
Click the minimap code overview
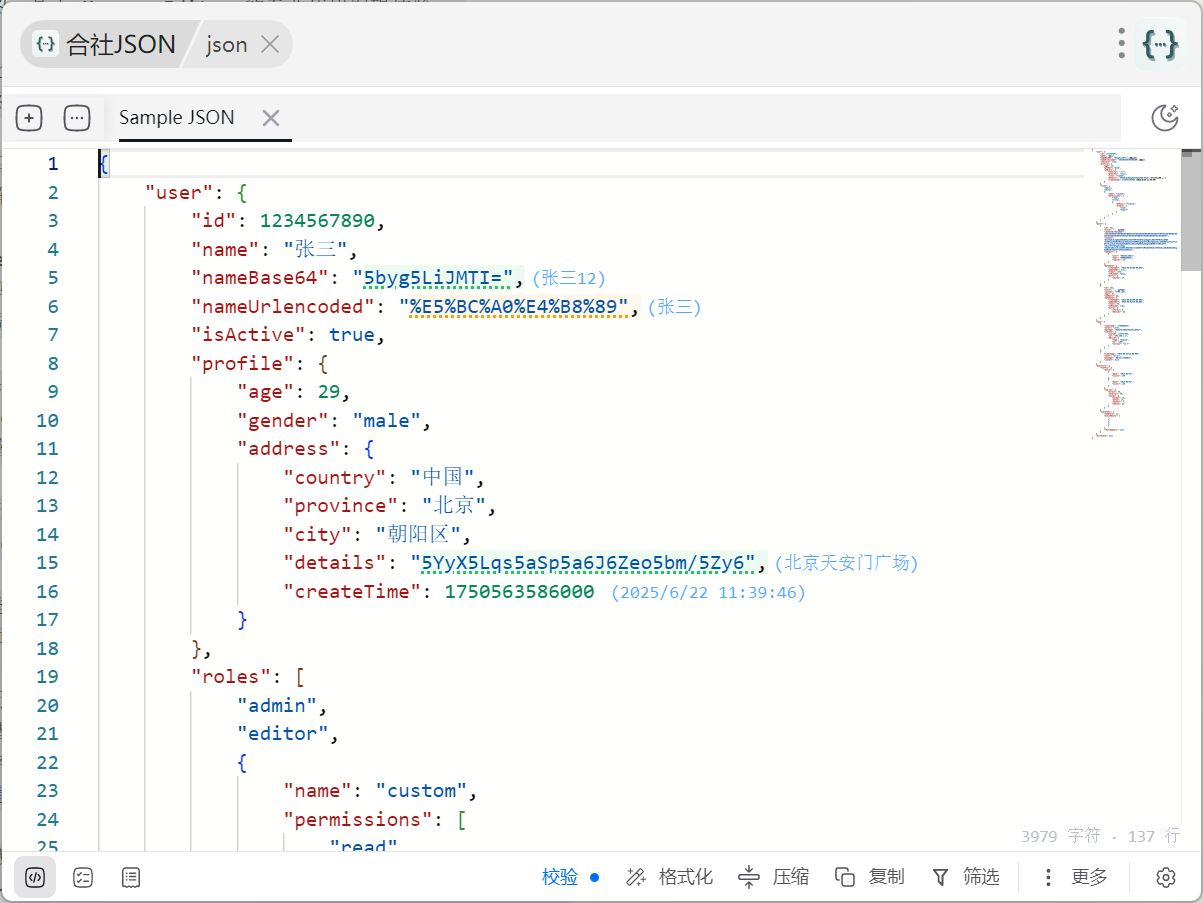1135,295
